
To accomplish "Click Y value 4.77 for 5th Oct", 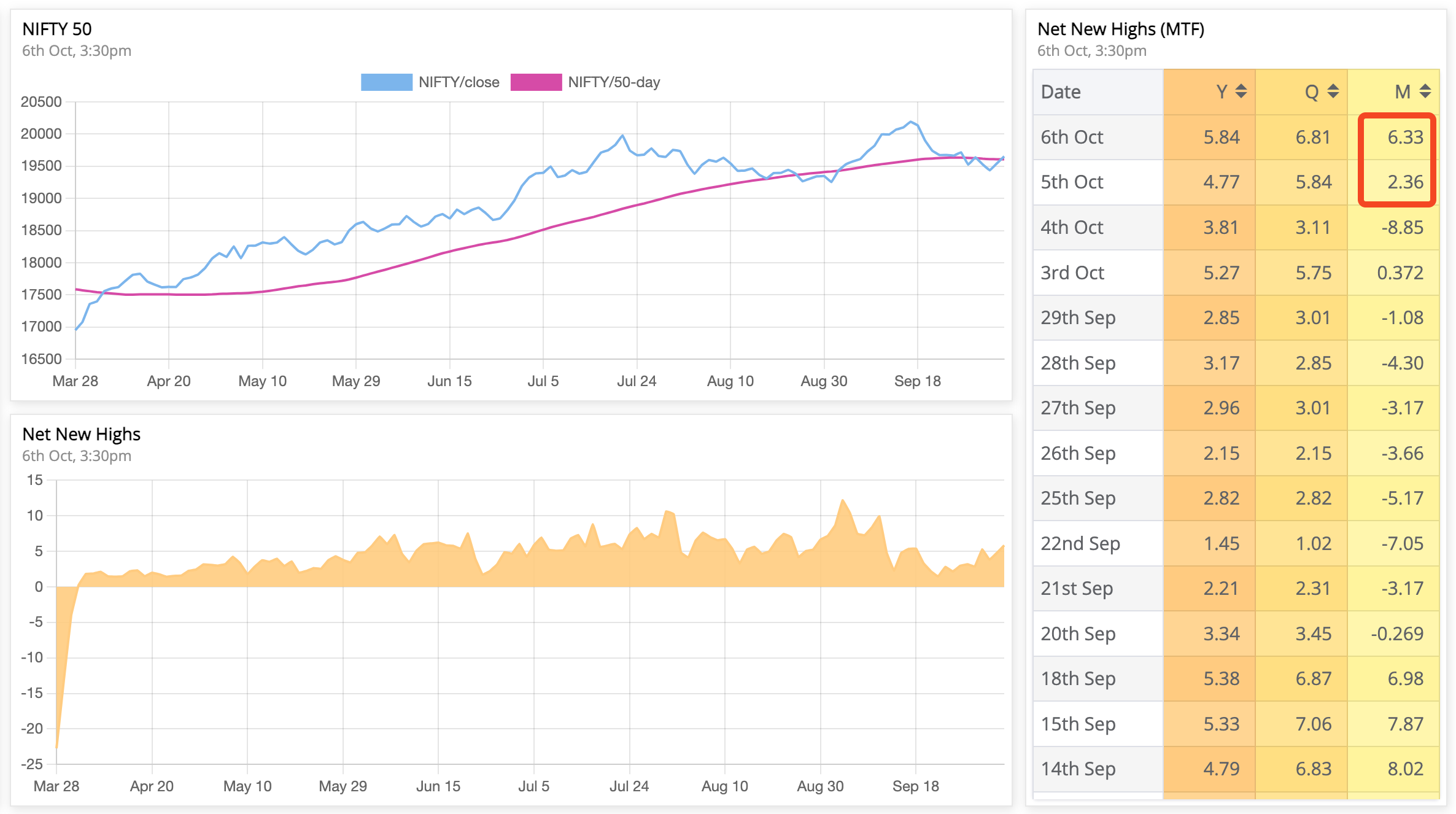I will point(1222,182).
